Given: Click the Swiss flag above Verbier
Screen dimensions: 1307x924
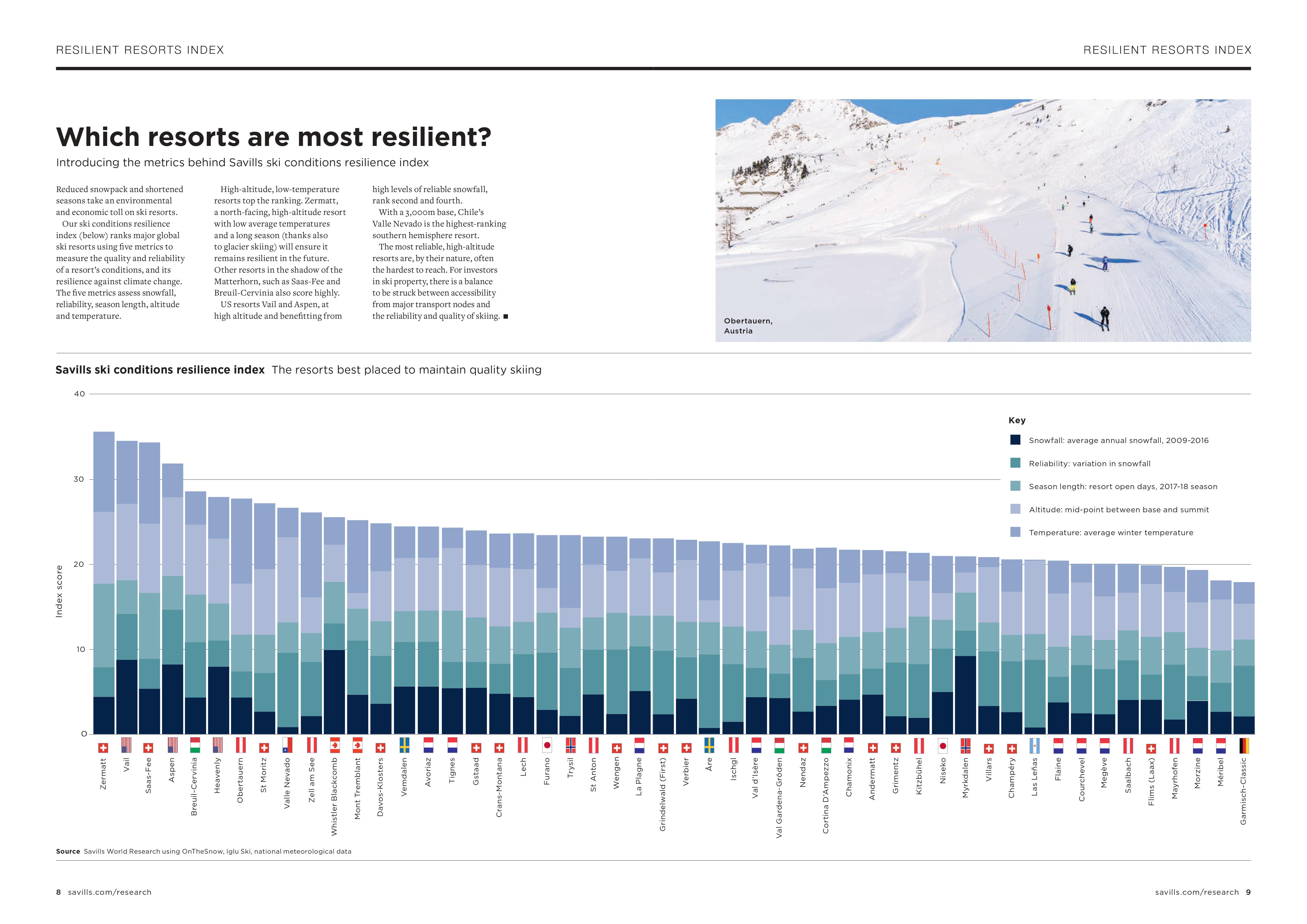Looking at the screenshot, I should 687,748.
